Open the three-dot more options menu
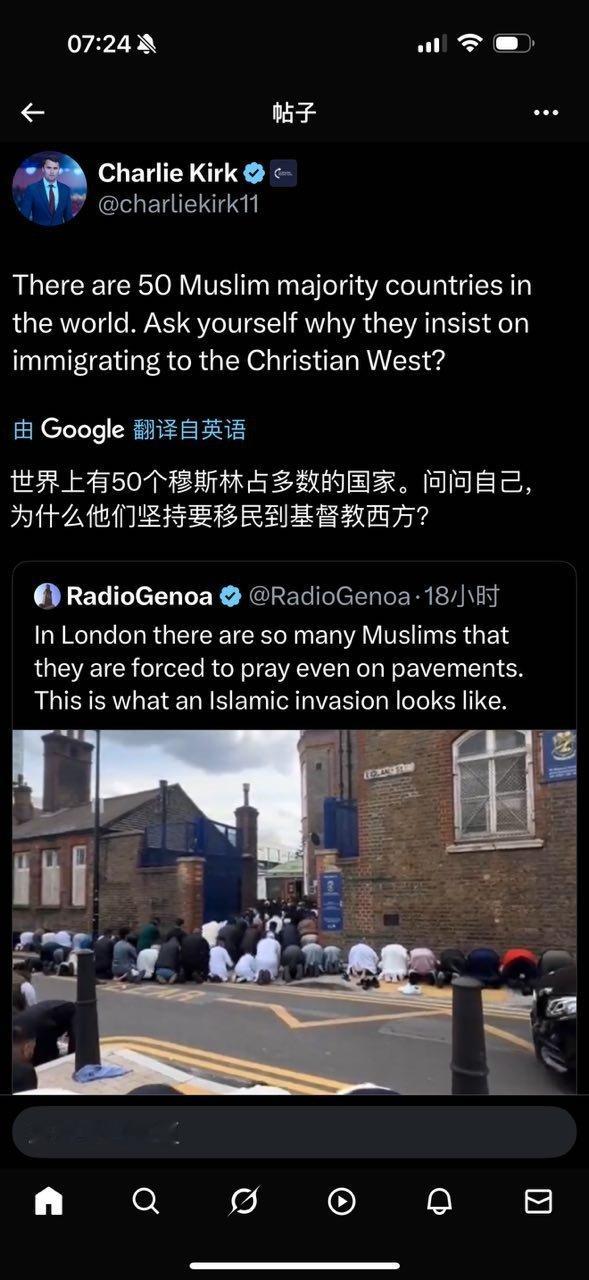589x1280 pixels. click(x=546, y=112)
